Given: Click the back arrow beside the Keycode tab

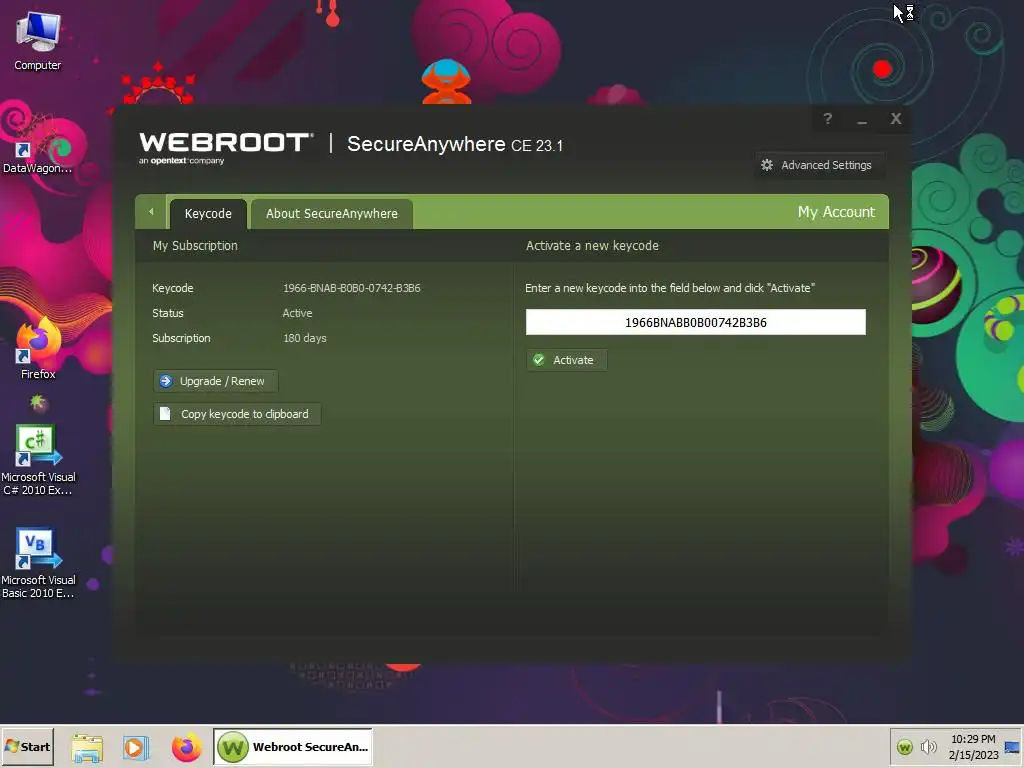Looking at the screenshot, I should click(x=151, y=212).
